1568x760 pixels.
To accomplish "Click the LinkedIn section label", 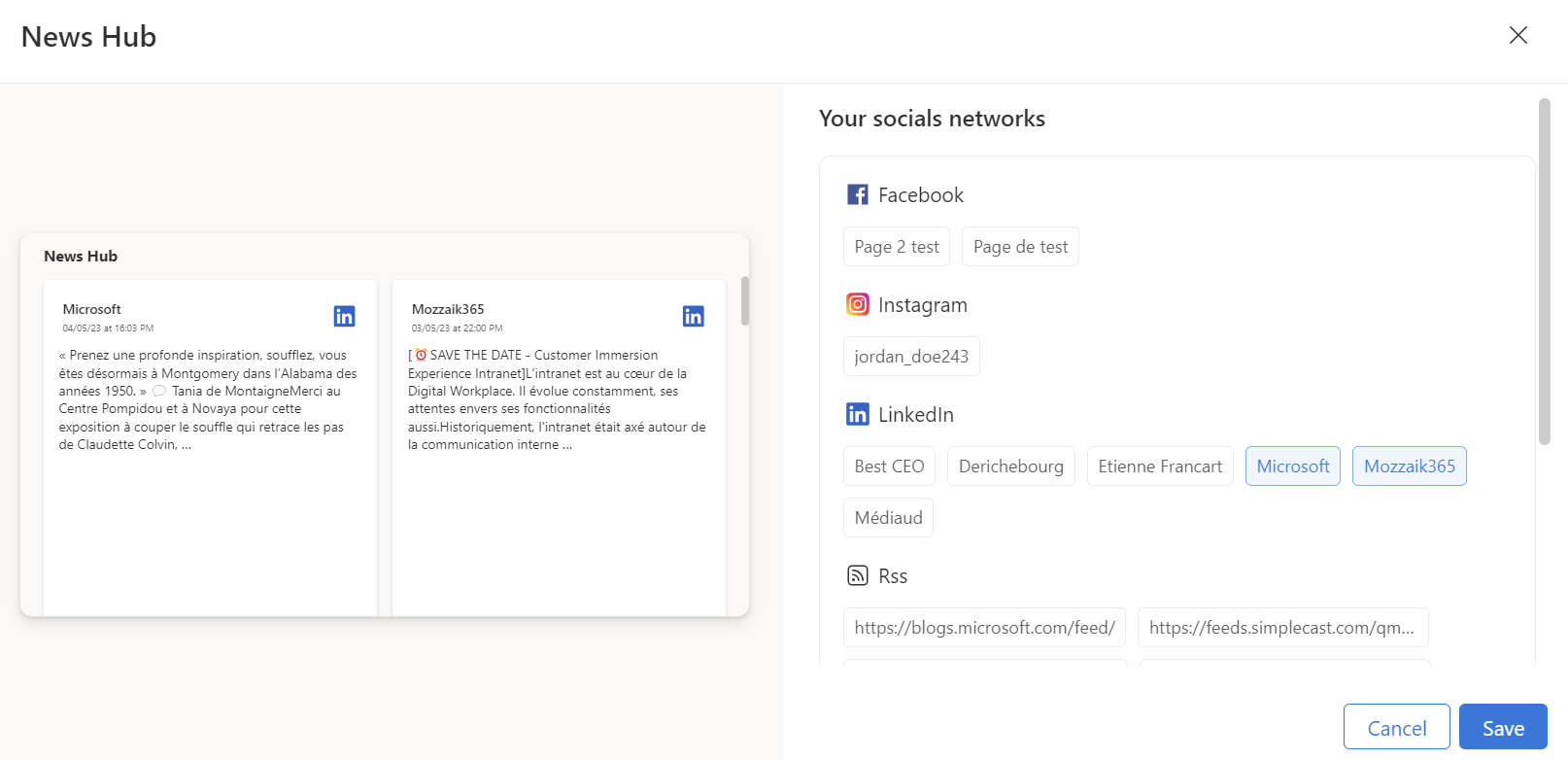I will coord(916,415).
